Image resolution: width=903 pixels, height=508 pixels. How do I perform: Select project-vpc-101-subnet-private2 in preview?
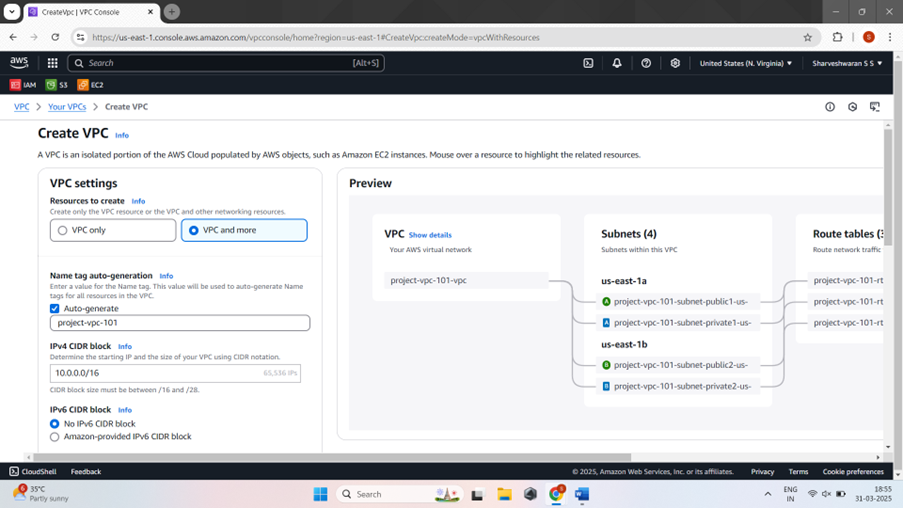(x=678, y=386)
